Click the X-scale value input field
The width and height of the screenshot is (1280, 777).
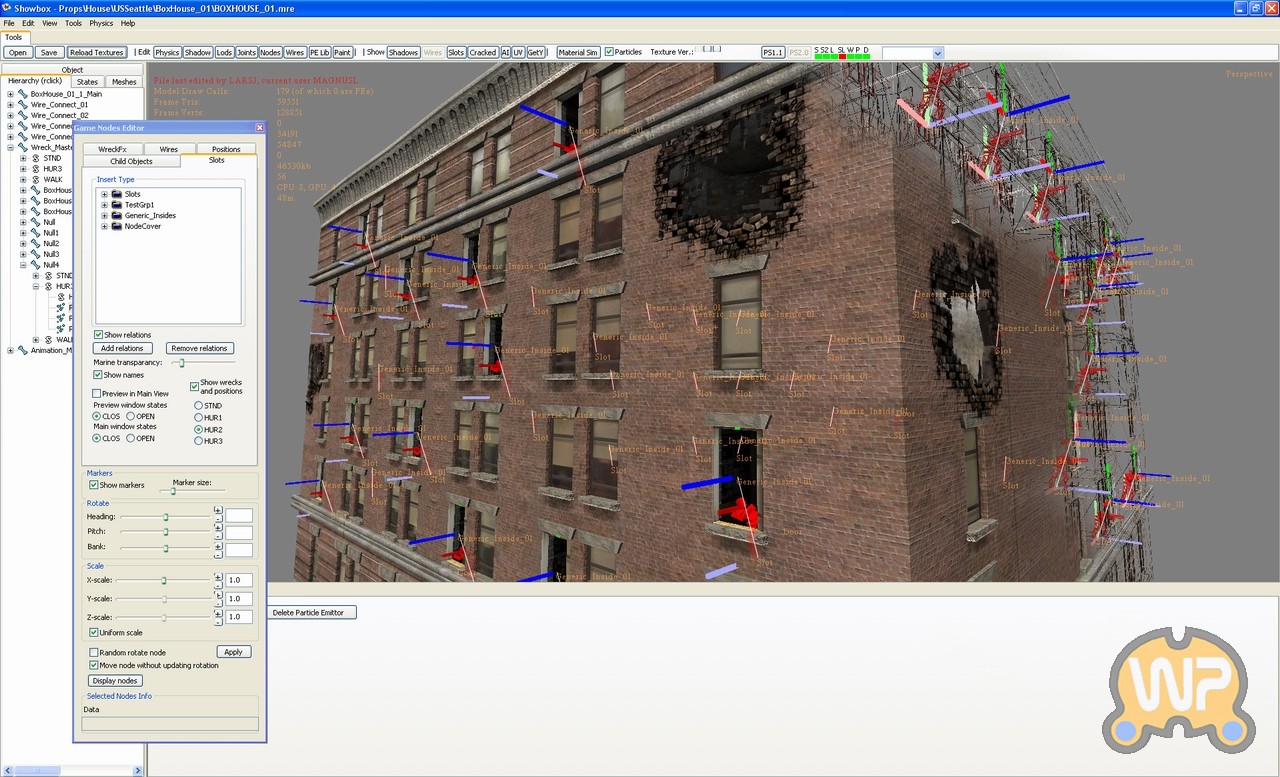point(239,580)
